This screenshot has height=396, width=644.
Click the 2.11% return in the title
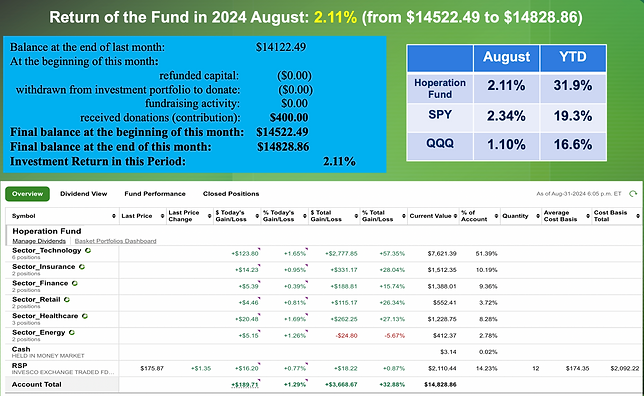335,18
